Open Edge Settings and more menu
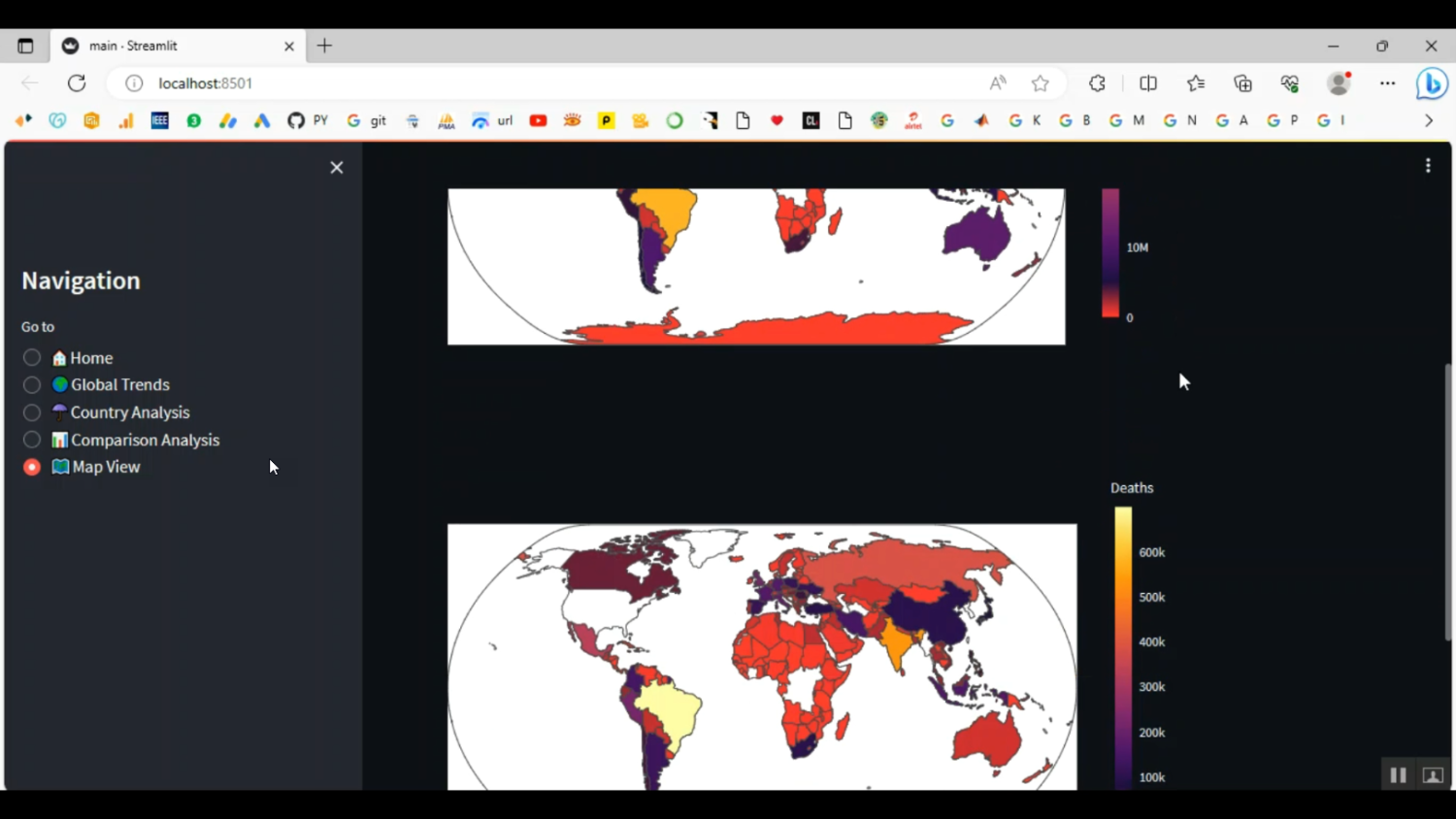Viewport: 1456px width, 819px height. (x=1388, y=83)
